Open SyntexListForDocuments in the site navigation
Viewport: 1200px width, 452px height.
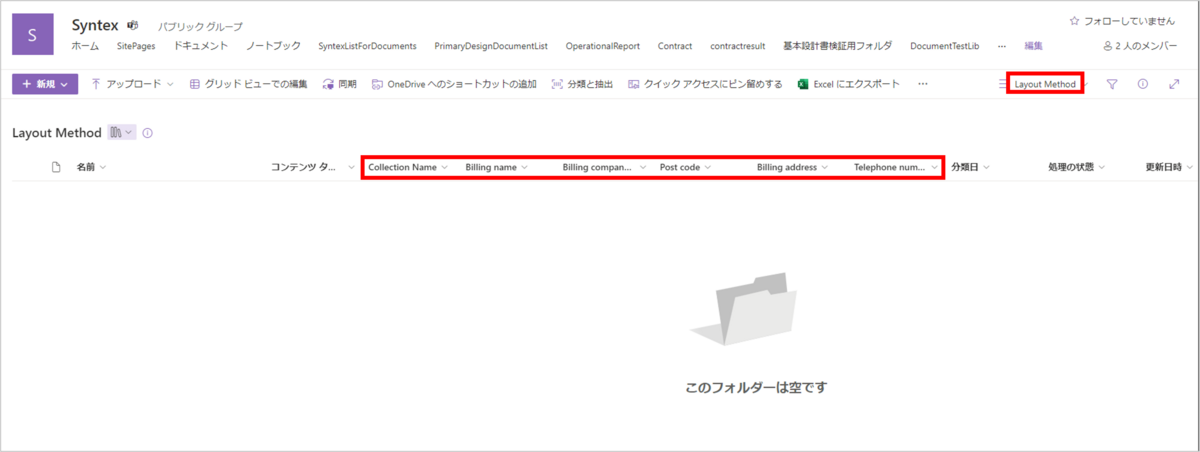pos(367,46)
